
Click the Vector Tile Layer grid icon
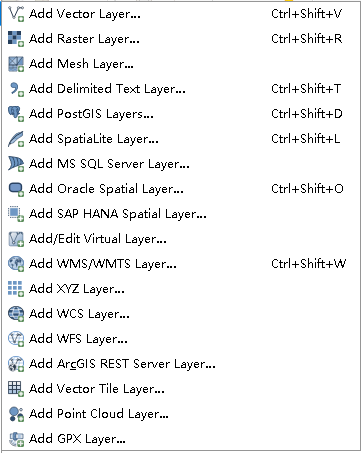(x=16, y=389)
